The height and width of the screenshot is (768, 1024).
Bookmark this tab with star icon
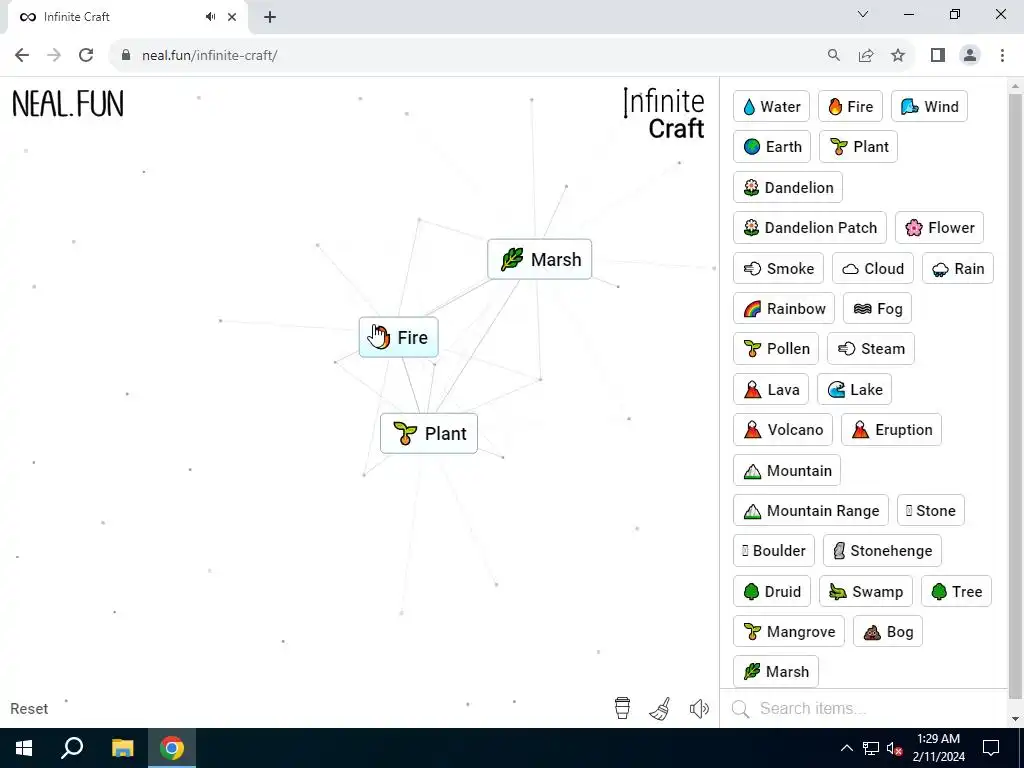point(899,56)
